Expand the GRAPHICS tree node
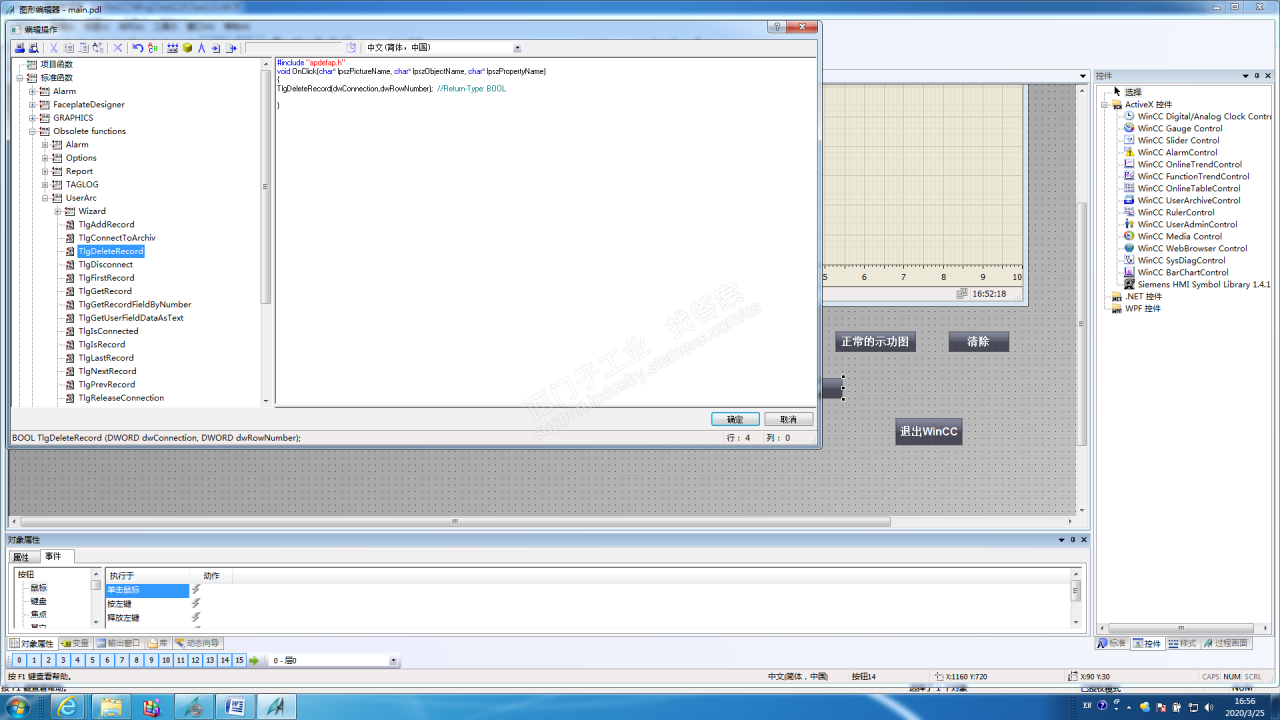 (x=32, y=118)
